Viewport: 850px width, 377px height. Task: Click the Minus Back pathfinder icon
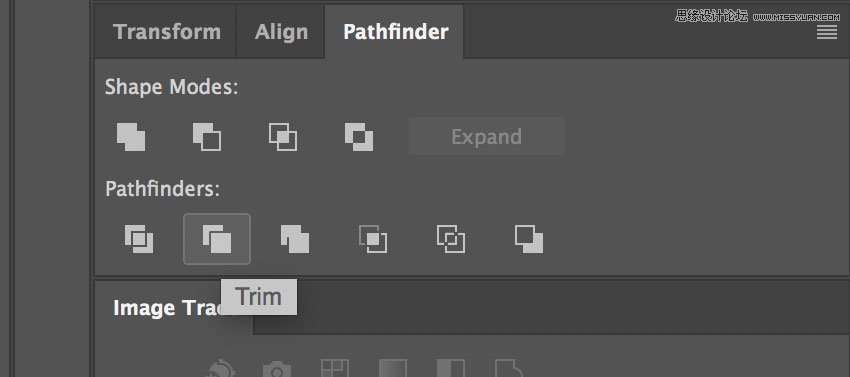click(529, 239)
